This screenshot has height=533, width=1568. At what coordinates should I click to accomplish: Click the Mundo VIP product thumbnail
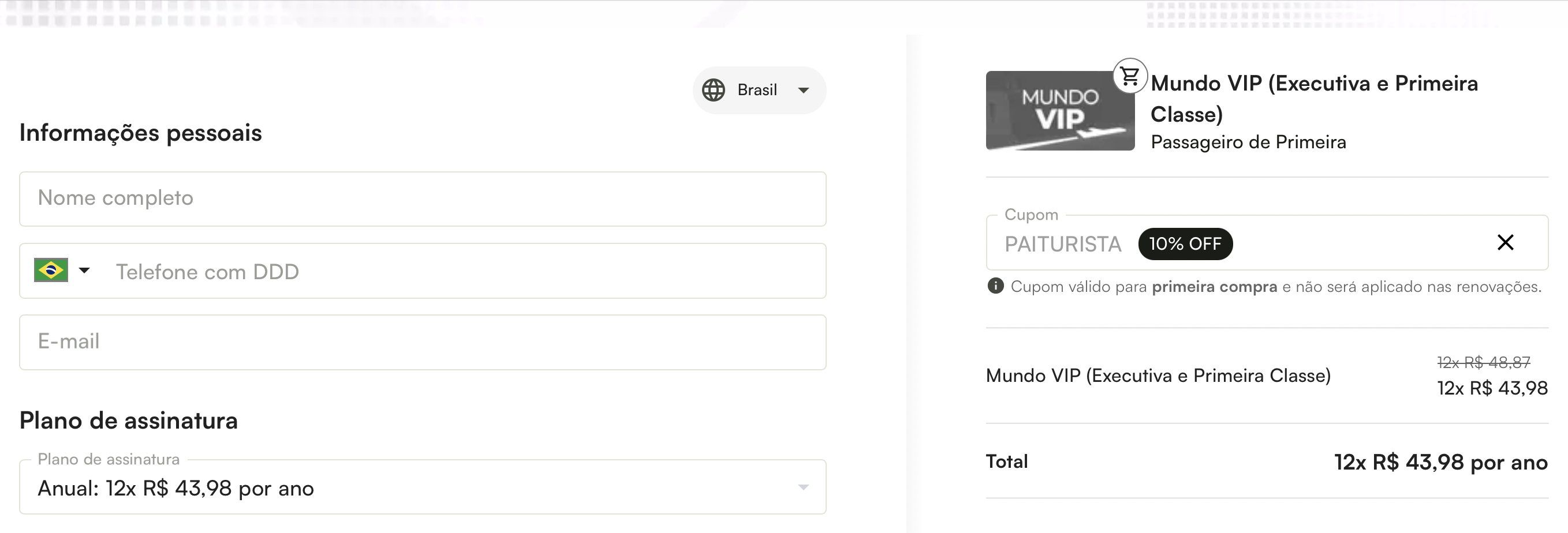(x=1060, y=111)
